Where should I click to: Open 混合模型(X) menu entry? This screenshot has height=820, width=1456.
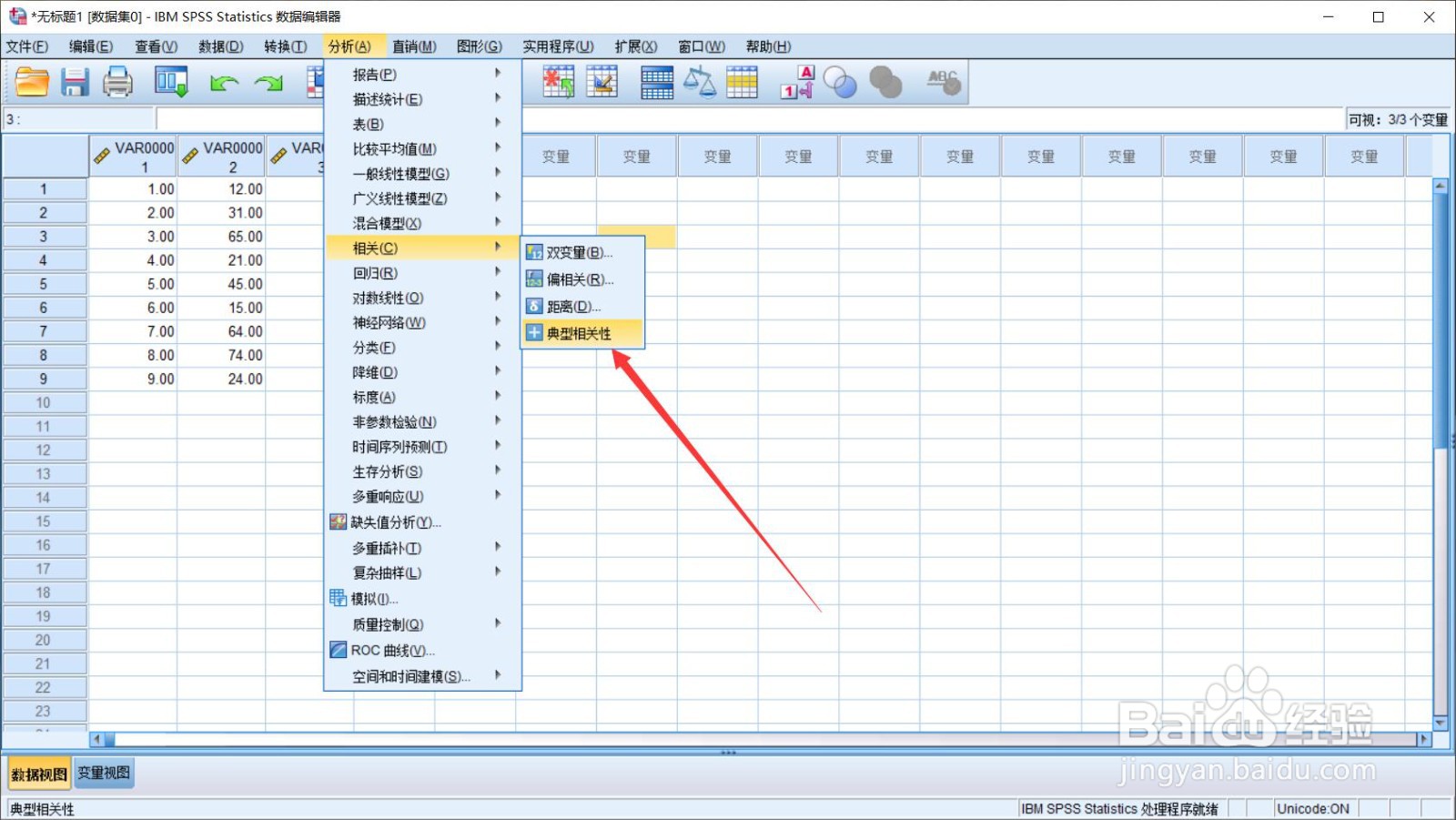422,224
